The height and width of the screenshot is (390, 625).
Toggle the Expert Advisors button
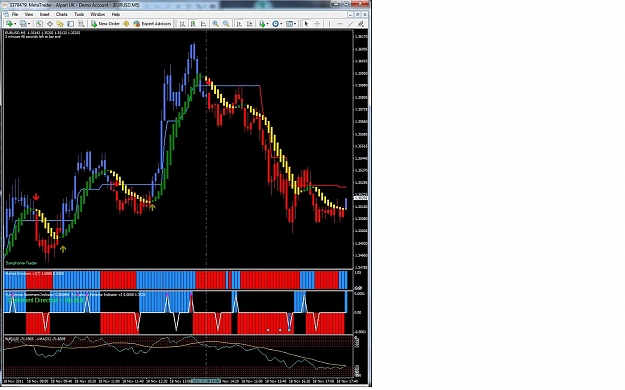(152, 24)
